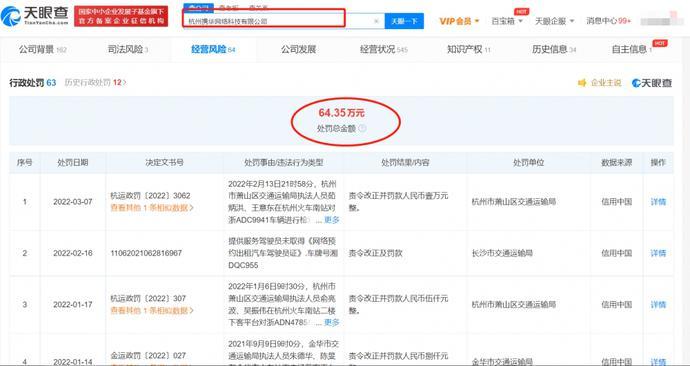
Task: Click the 处罚日期 column header
Action: click(x=73, y=163)
